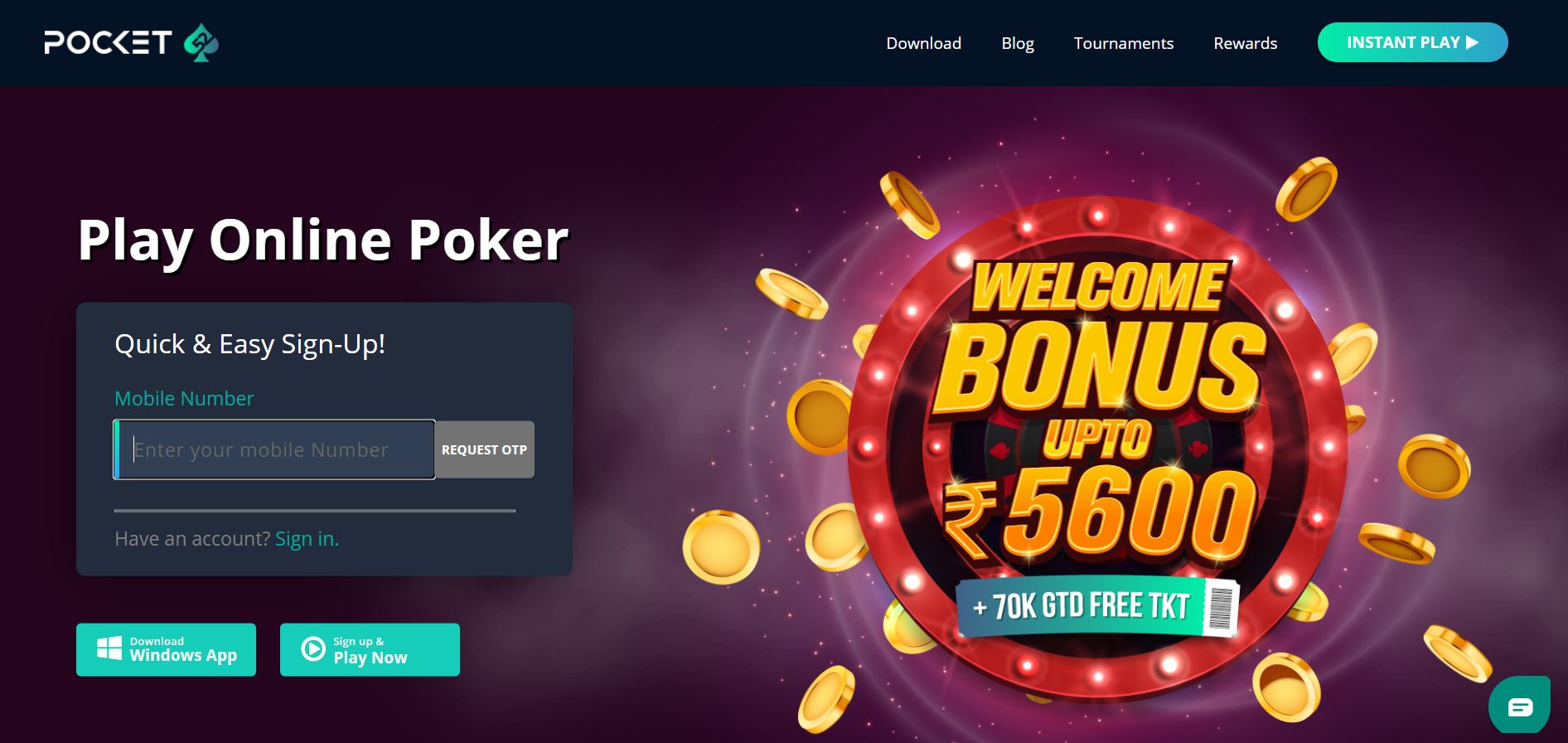The height and width of the screenshot is (743, 1568).
Task: Click the INSTANT PLAY button
Action: point(1412,42)
